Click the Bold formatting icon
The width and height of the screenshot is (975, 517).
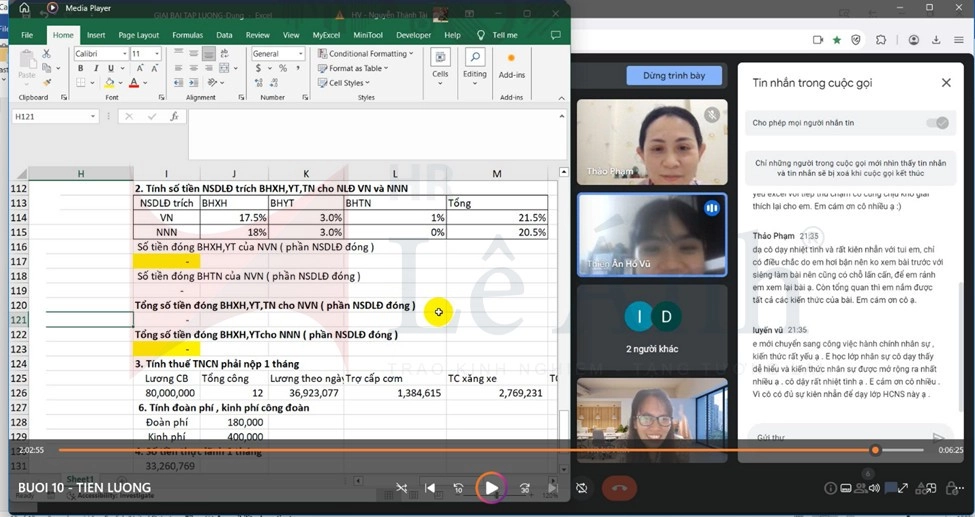coord(79,68)
